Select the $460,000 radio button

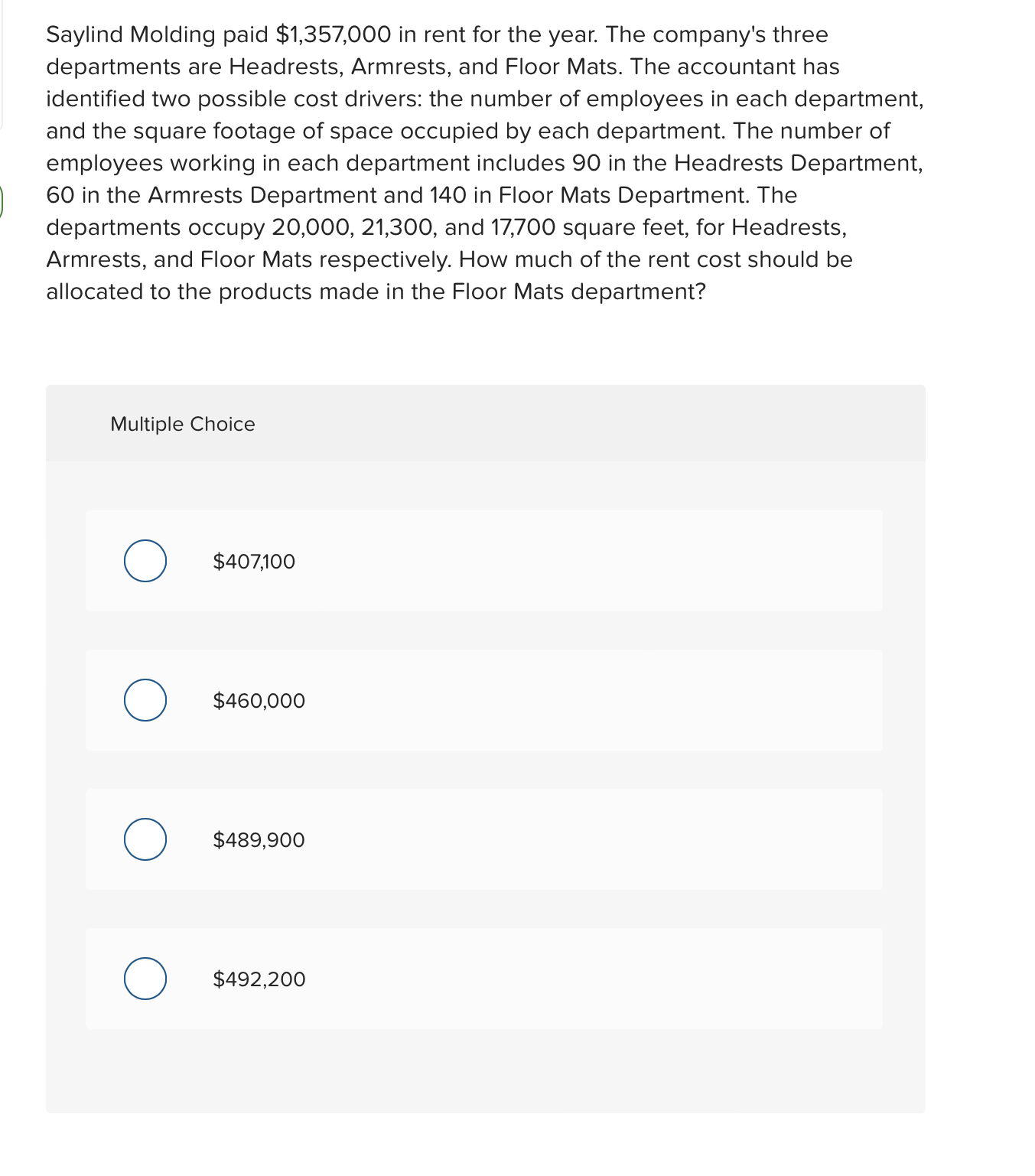coord(145,700)
